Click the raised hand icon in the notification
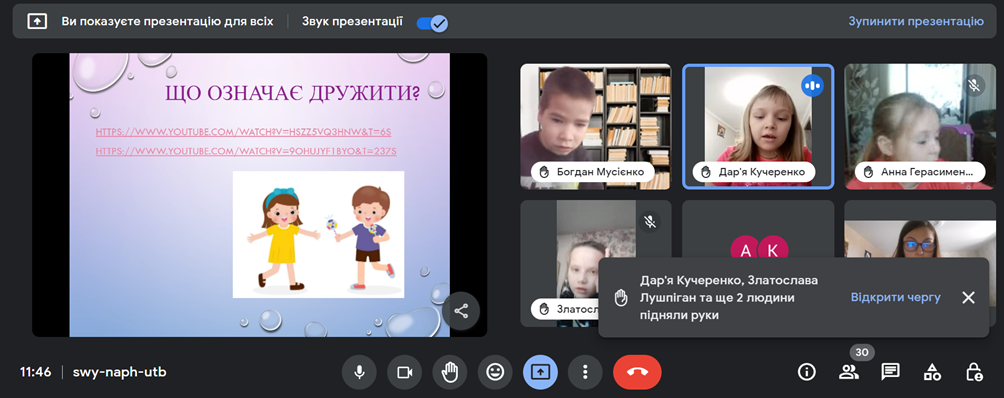 620,298
